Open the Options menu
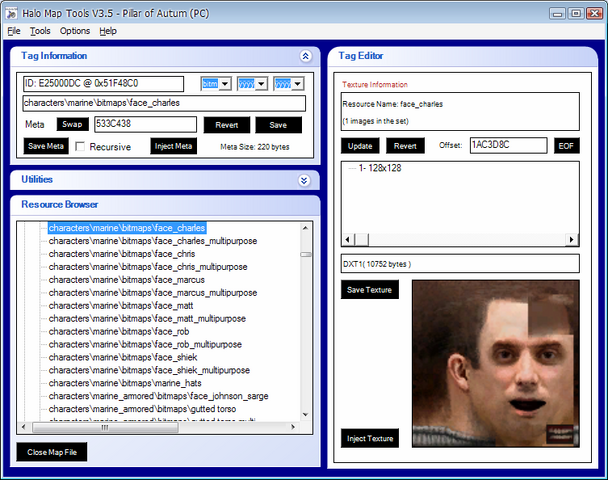Viewport: 608px width, 480px height. pos(75,31)
